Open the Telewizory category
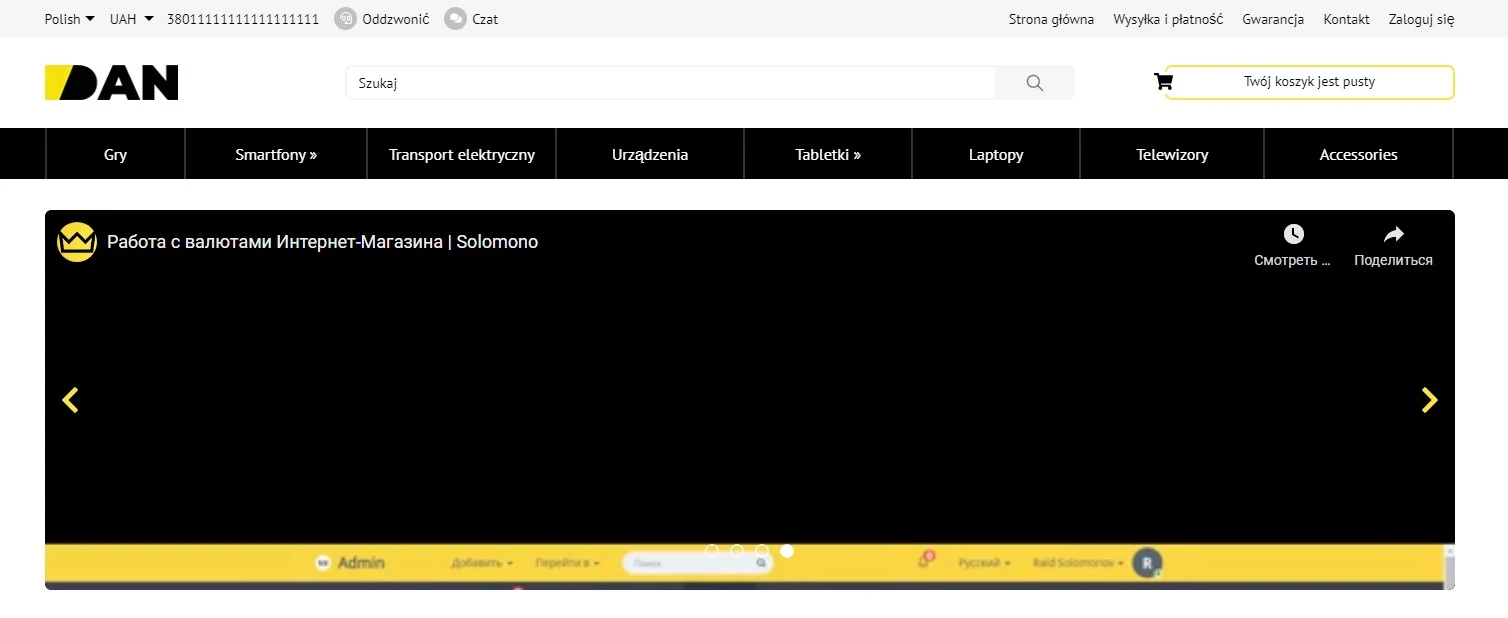Image resolution: width=1508 pixels, height=618 pixels. click(x=1172, y=155)
